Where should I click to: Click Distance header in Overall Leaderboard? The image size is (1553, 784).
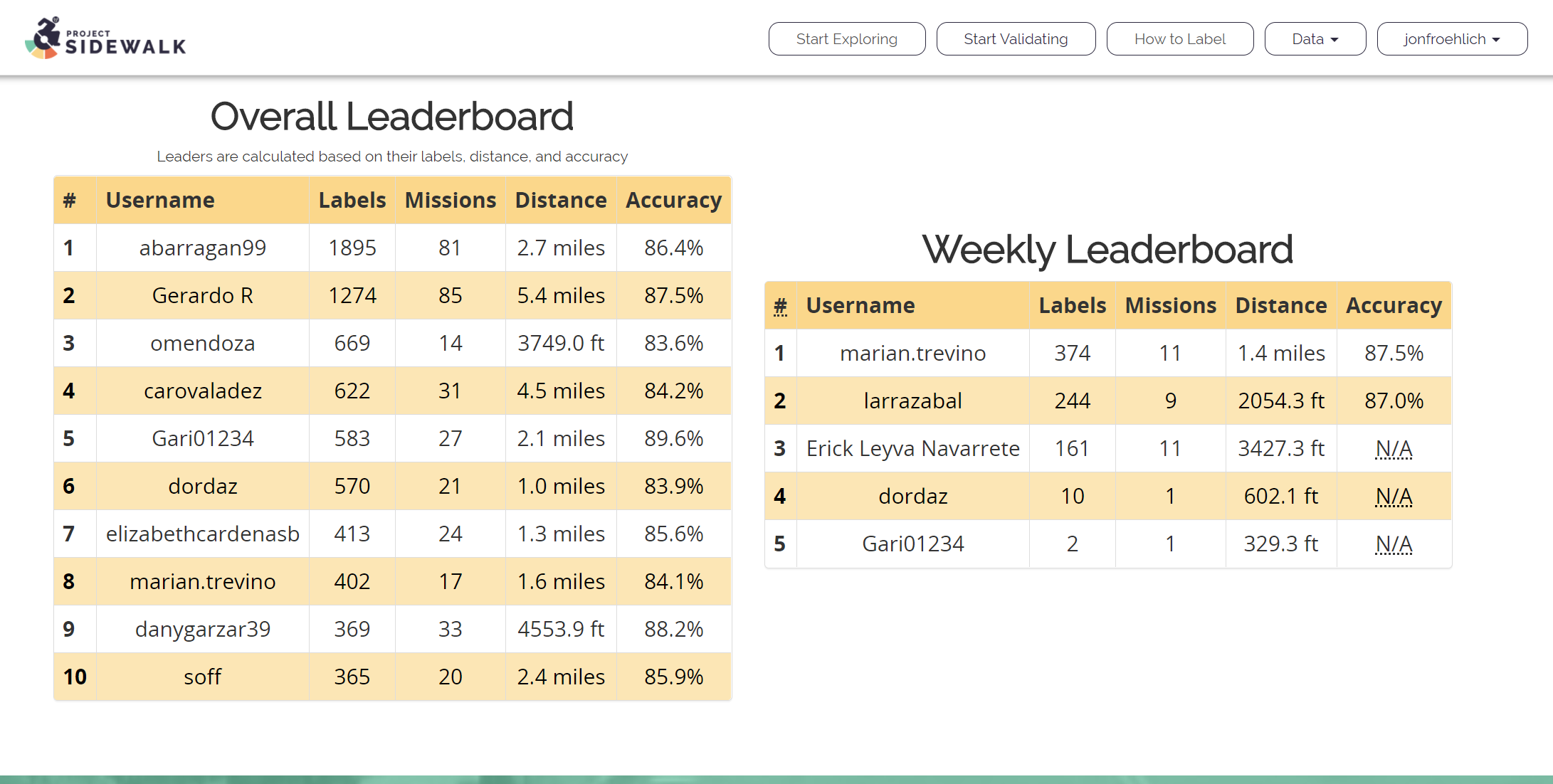tap(561, 201)
